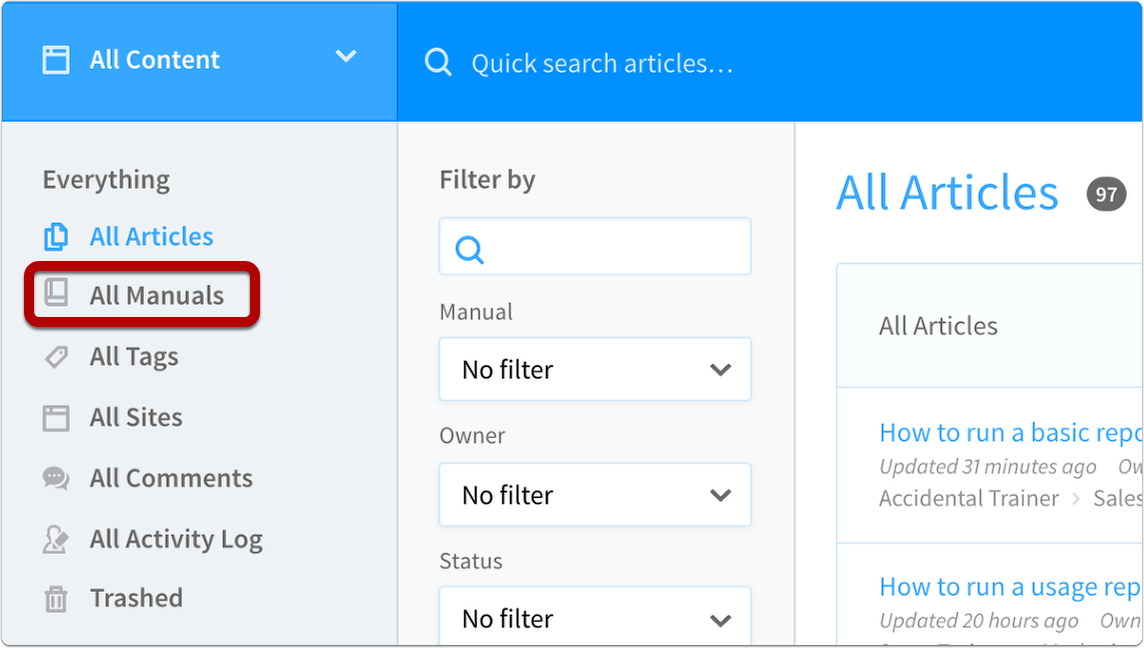
Task: Click the Trashed bin icon
Action: [x=56, y=599]
